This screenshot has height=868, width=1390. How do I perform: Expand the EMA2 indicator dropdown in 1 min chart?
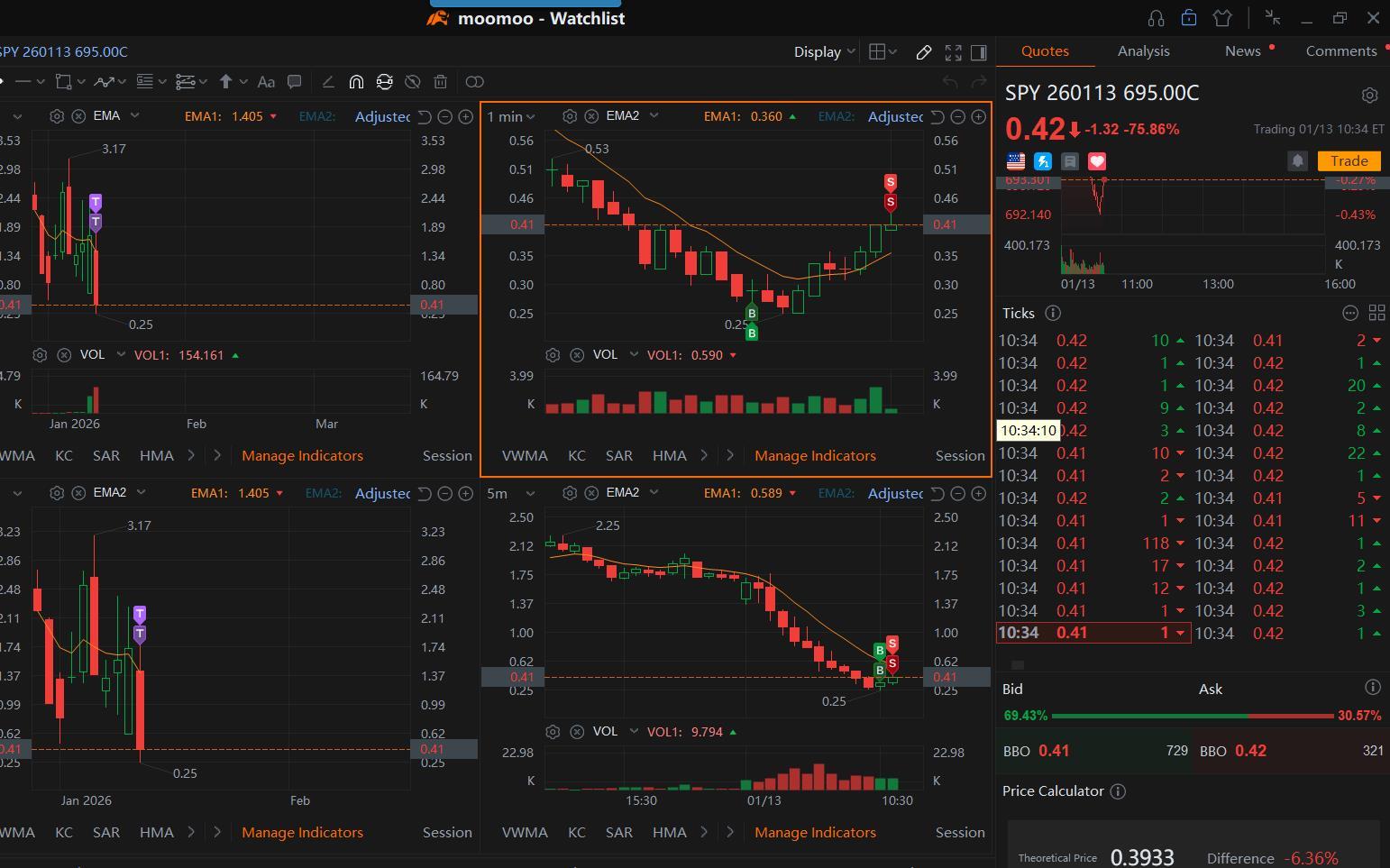pos(654,115)
